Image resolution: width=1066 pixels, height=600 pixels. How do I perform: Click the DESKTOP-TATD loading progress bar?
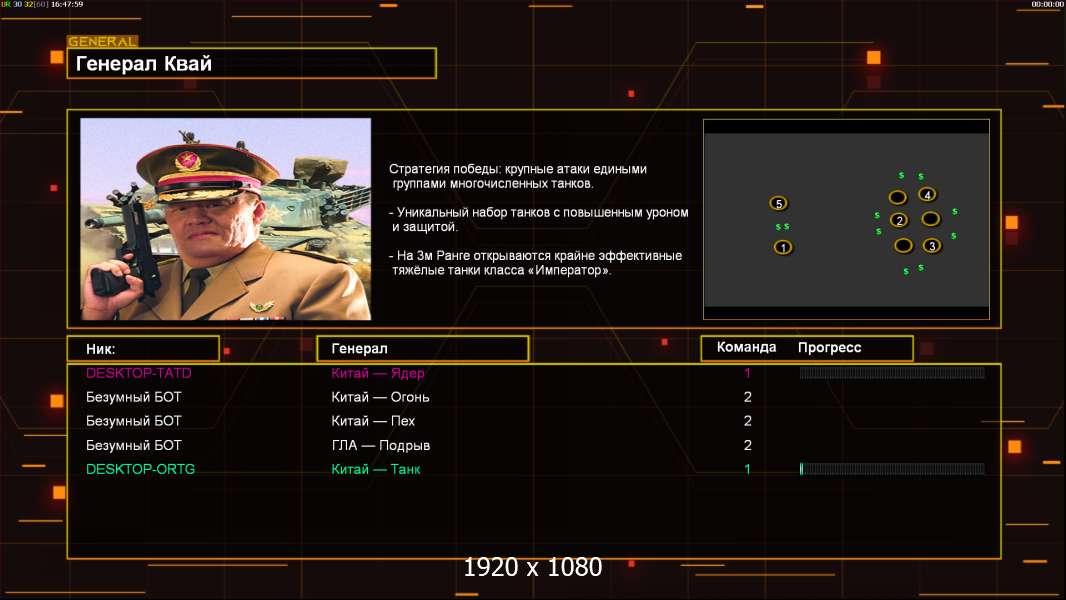pyautogui.click(x=891, y=373)
